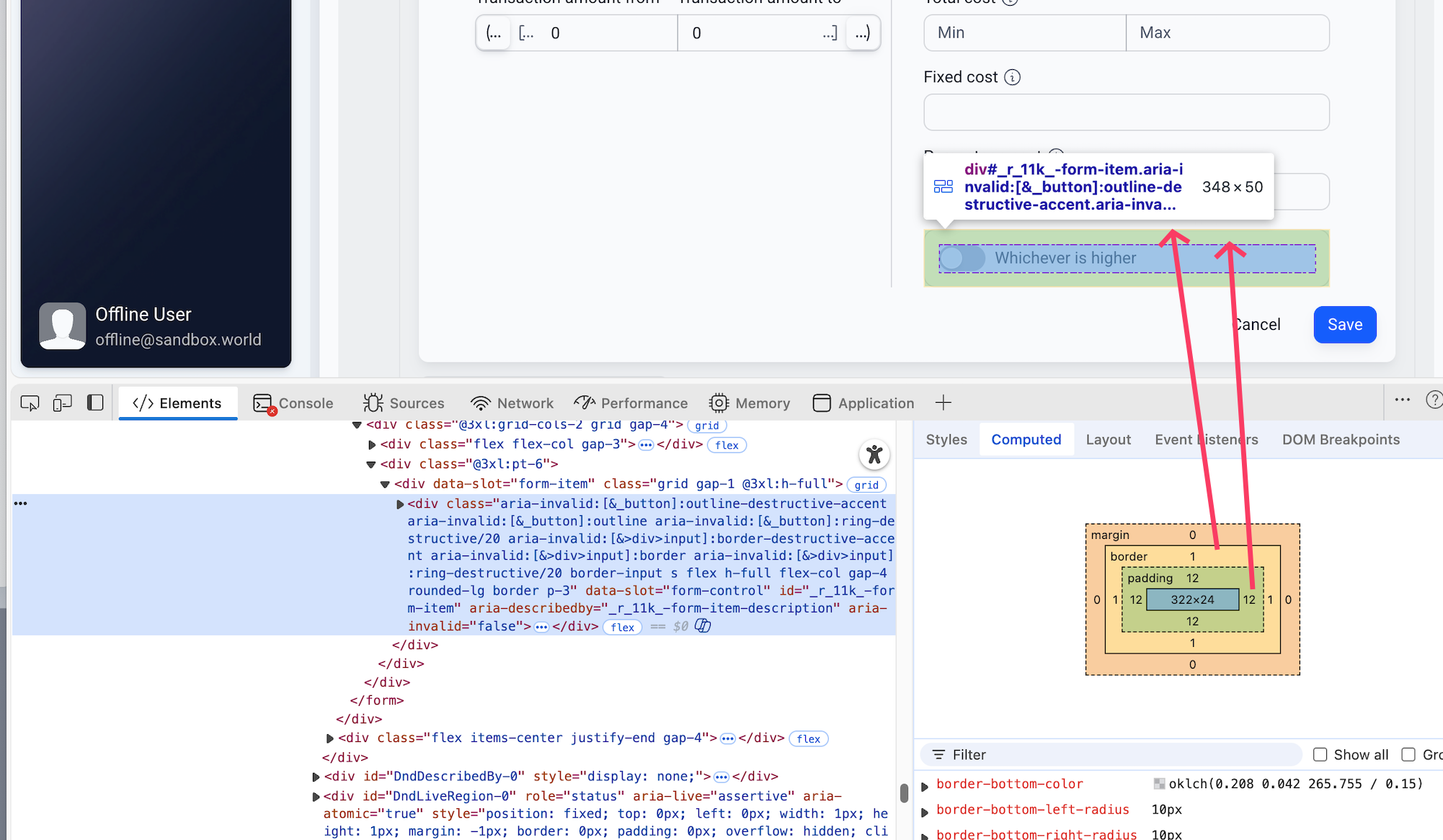Click flex badge on selected form-control div
The width and height of the screenshot is (1443, 840).
pos(622,627)
